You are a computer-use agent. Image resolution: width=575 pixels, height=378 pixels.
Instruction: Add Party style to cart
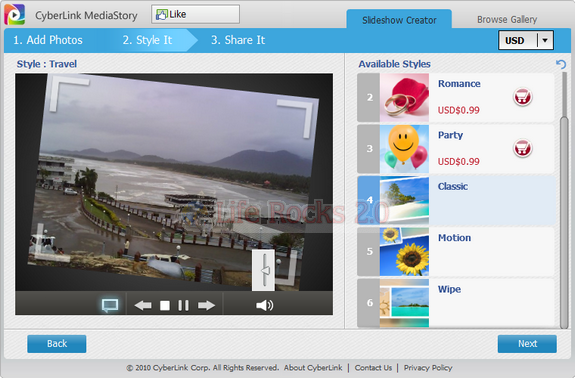[523, 148]
